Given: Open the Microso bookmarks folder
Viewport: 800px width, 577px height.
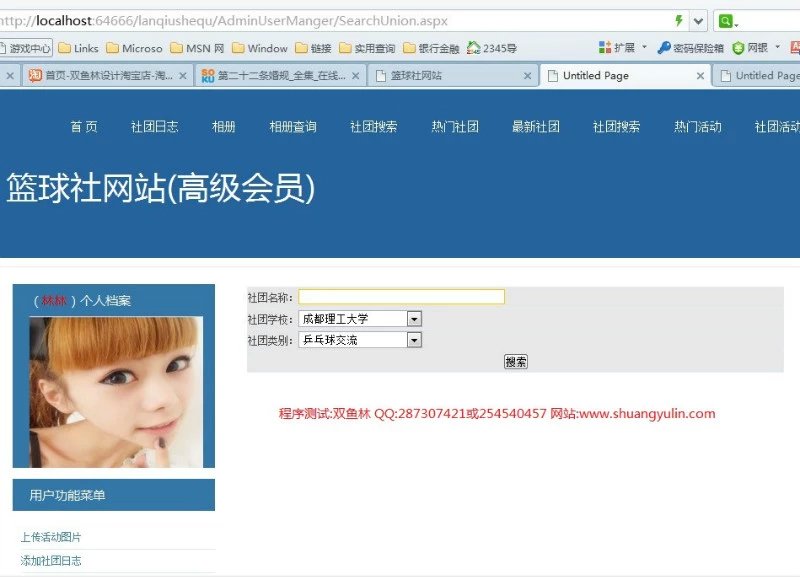Looking at the screenshot, I should coord(134,48).
